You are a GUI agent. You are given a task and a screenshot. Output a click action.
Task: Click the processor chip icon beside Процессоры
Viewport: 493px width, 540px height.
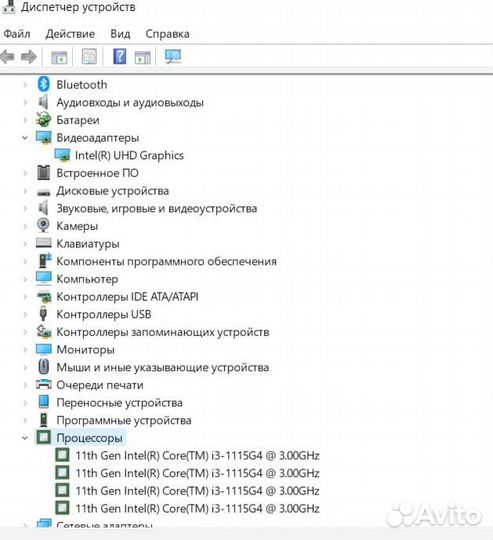(x=43, y=437)
